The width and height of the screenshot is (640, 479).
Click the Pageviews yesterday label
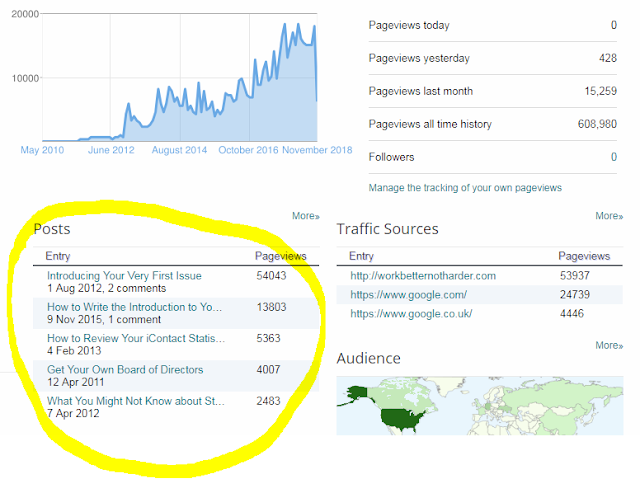(x=419, y=58)
